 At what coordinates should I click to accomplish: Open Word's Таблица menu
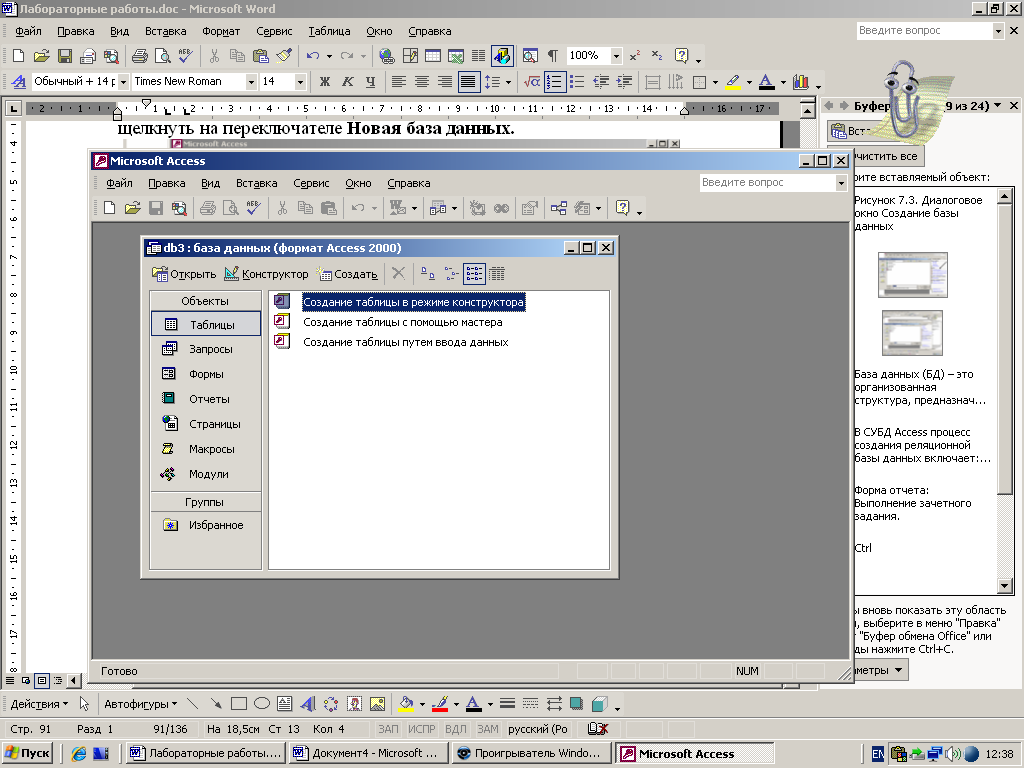pos(329,31)
